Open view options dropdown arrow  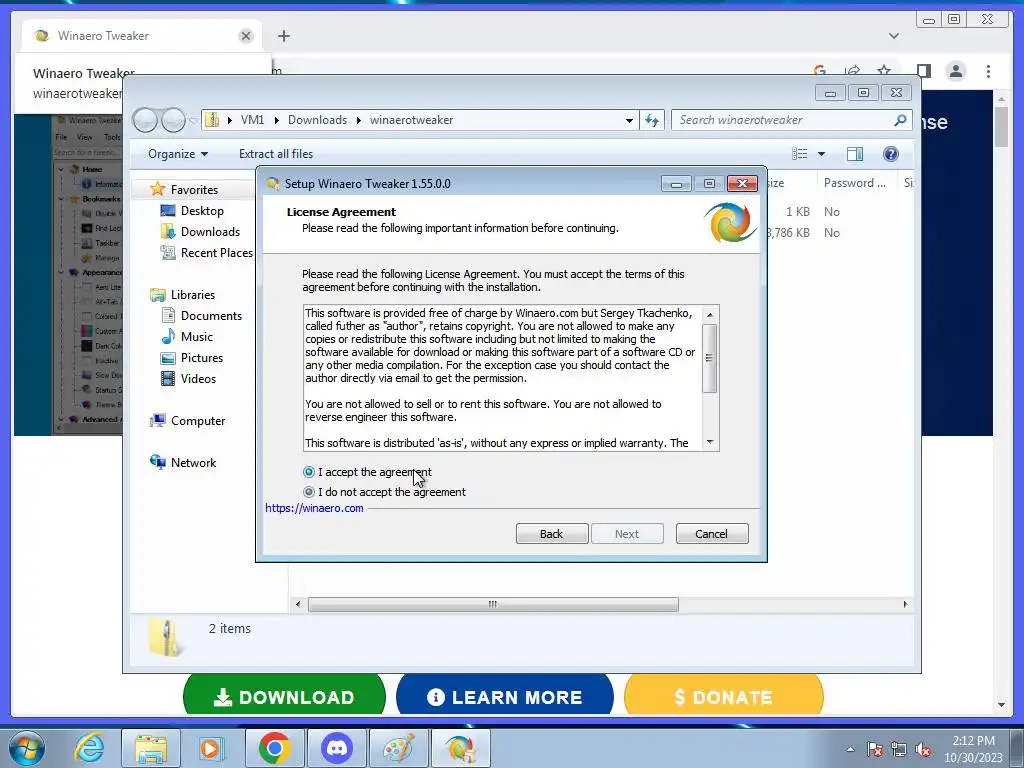(822, 153)
